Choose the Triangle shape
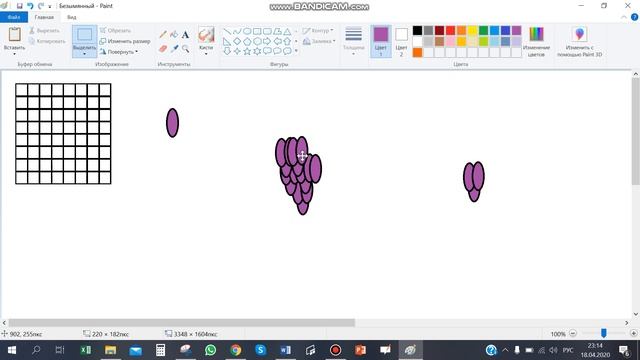Screen dimensions: 640x360 (x=287, y=31)
